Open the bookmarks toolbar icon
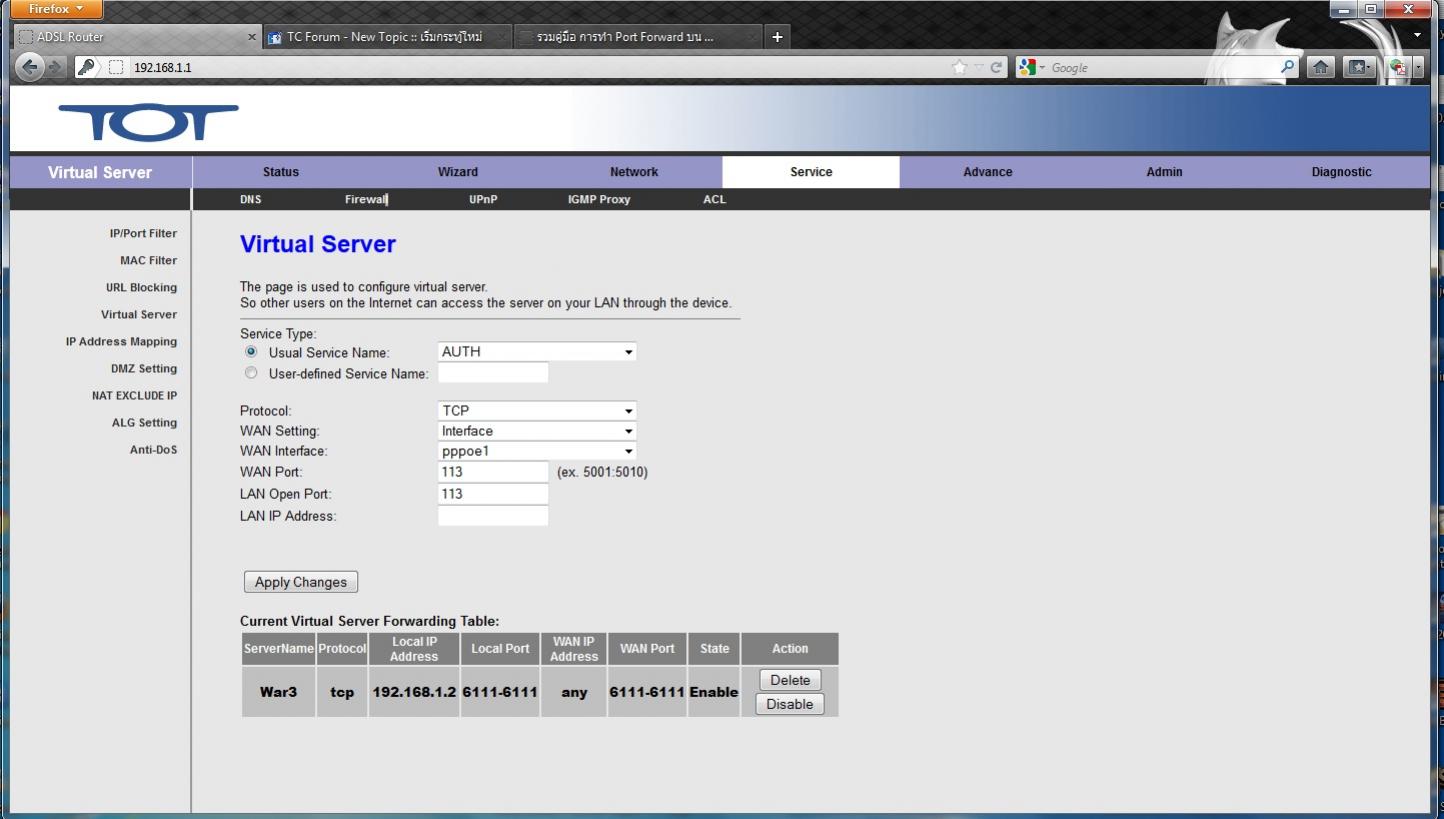 point(1361,67)
